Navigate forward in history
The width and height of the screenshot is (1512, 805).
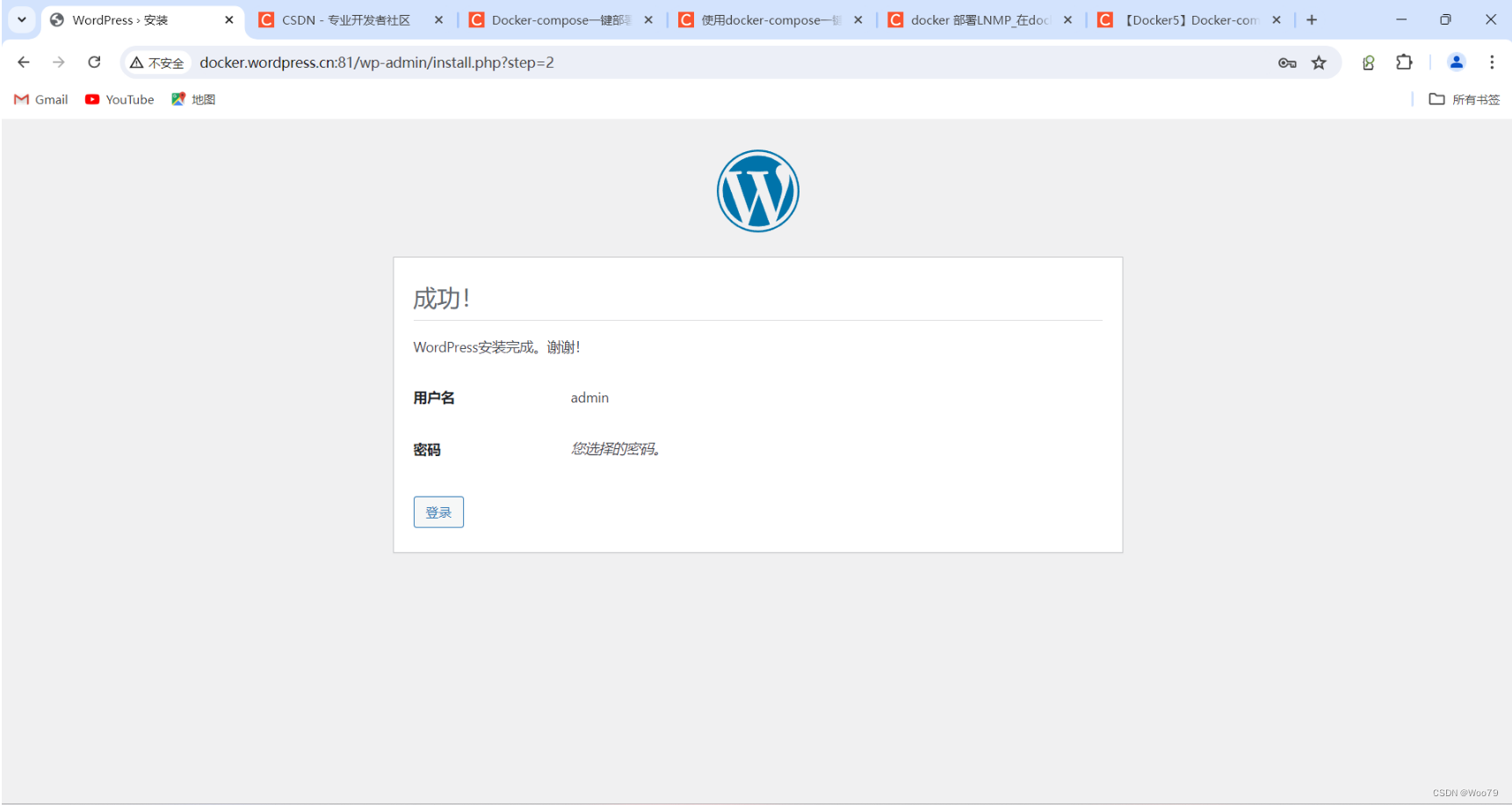(x=58, y=62)
